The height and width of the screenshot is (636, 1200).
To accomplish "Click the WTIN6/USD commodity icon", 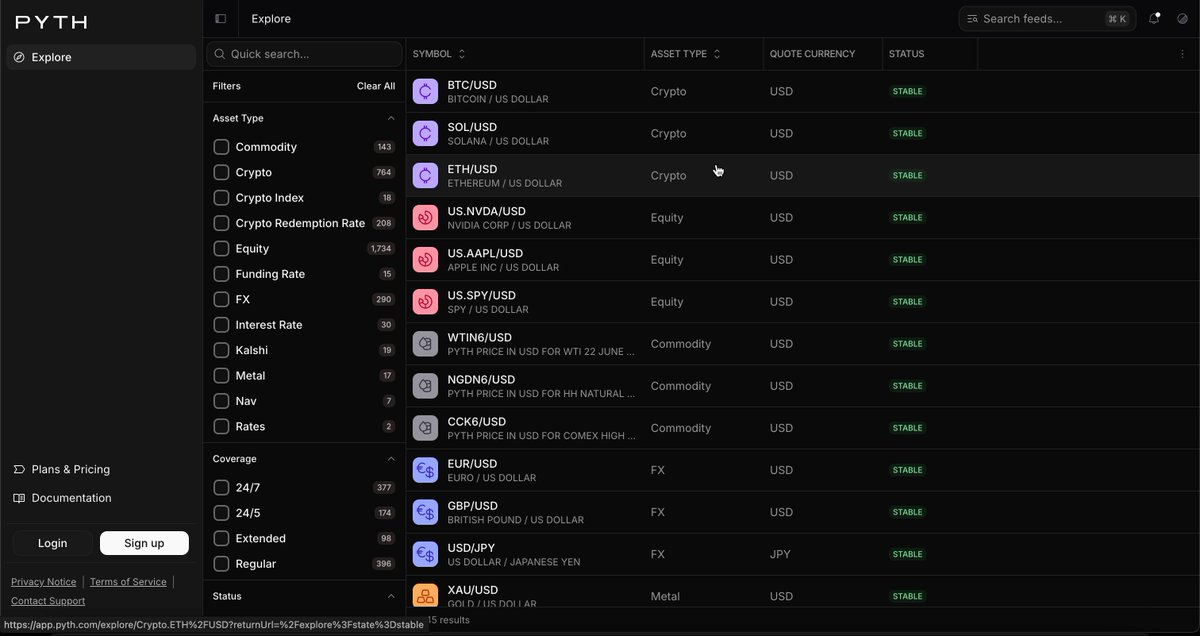I will (425, 343).
